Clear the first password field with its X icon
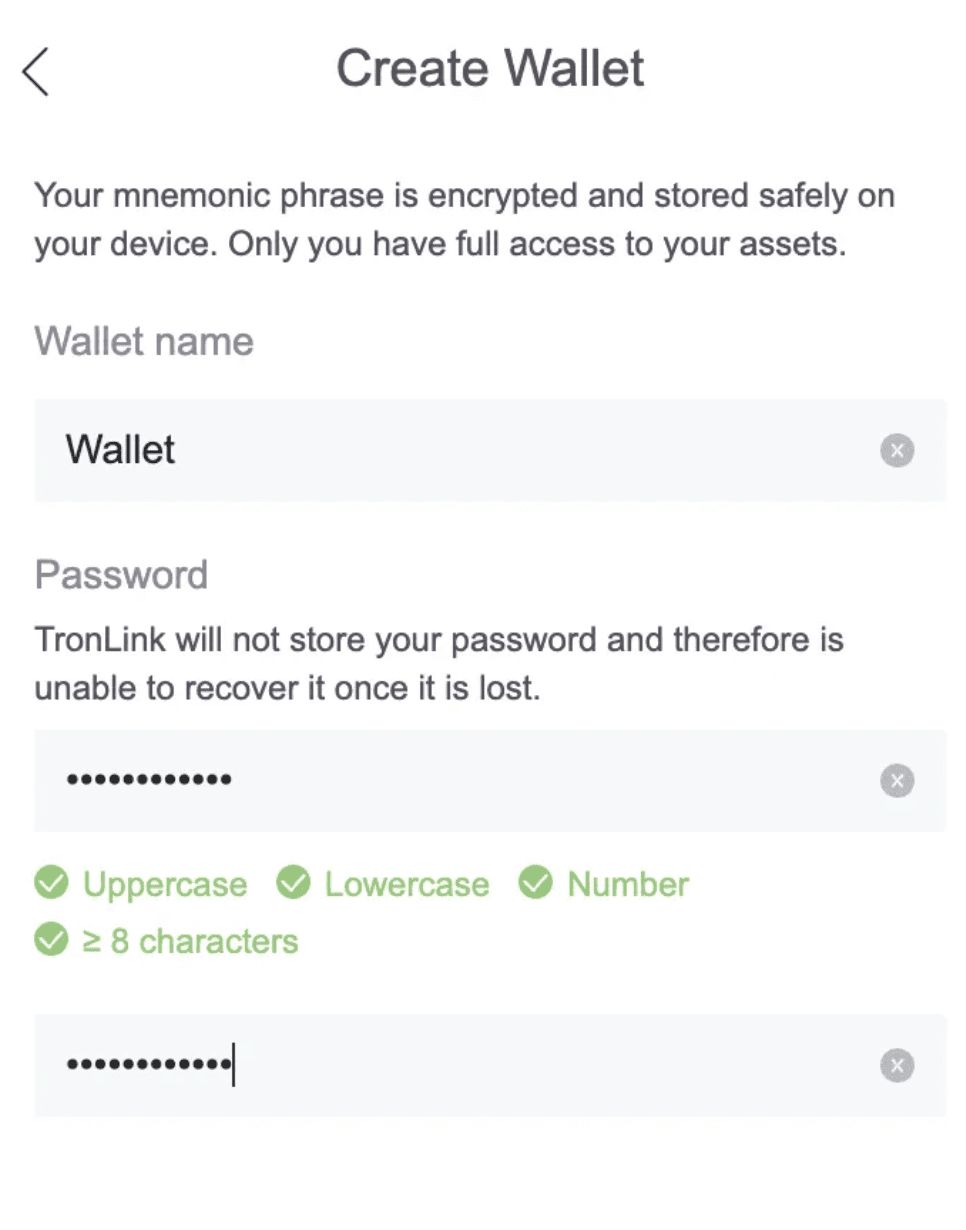This screenshot has width=966, height=1230. 897,781
